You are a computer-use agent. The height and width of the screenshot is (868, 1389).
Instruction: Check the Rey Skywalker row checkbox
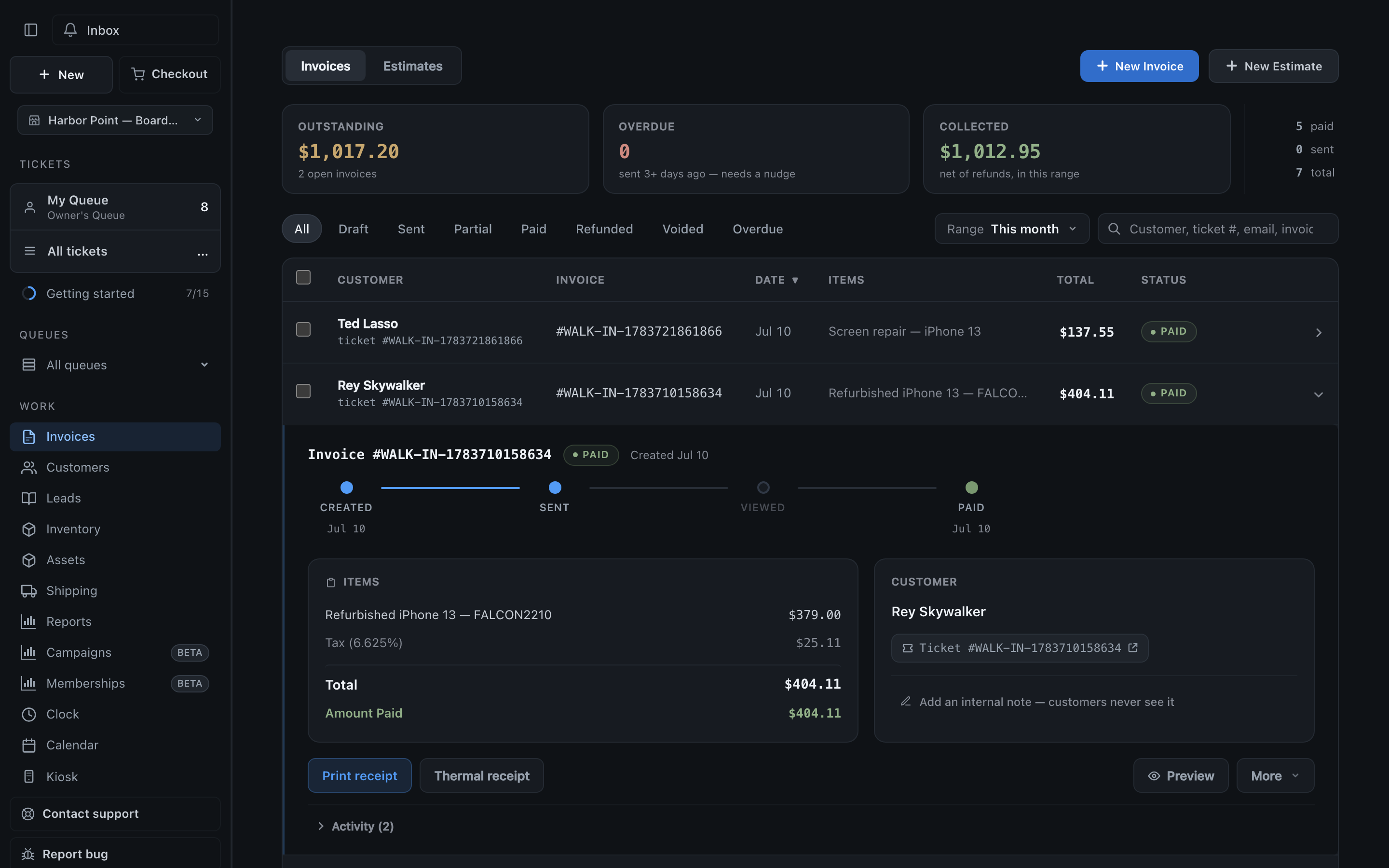click(x=303, y=391)
